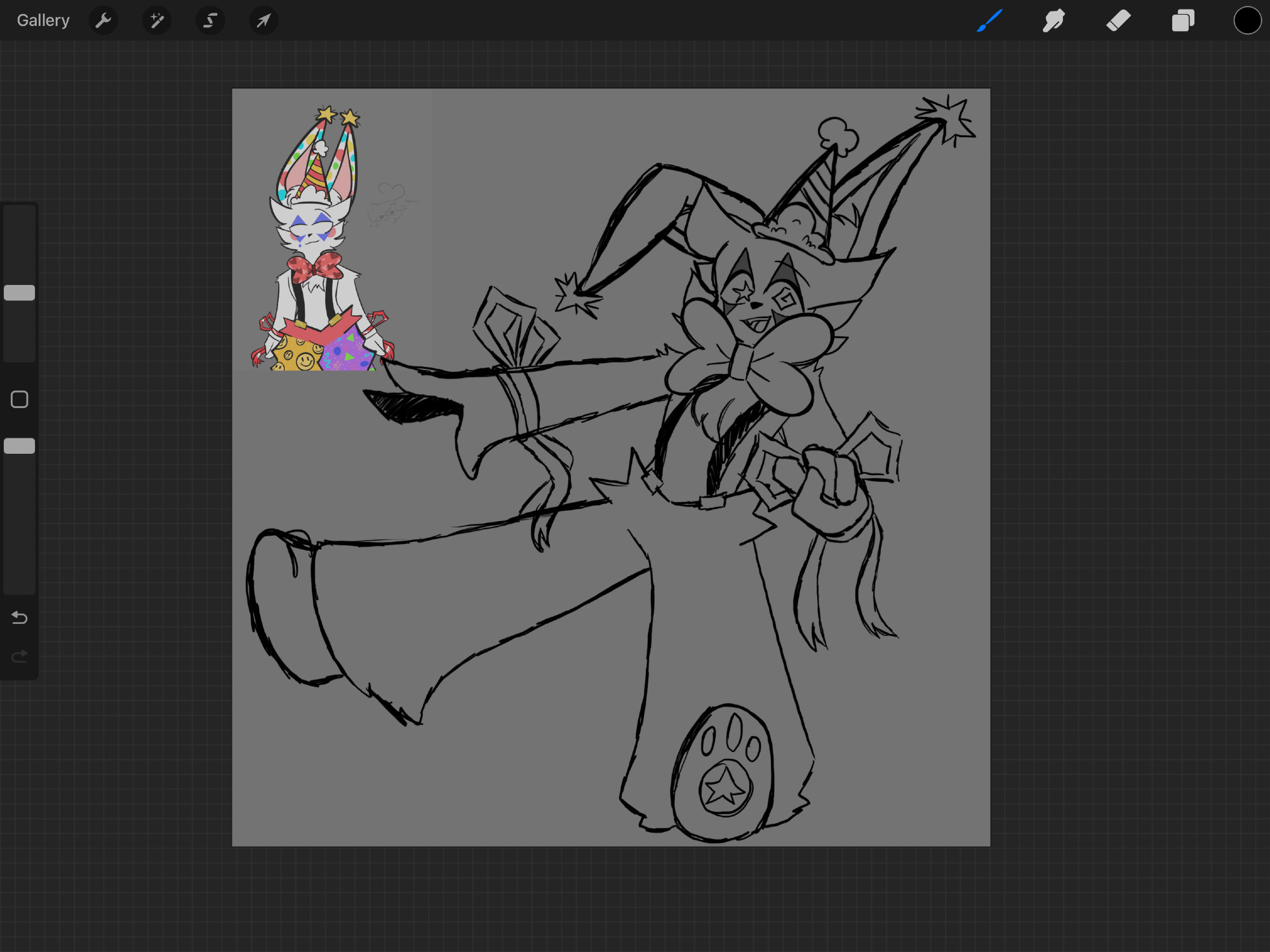Viewport: 1270px width, 952px height.
Task: Select the Brush tool
Action: [990, 20]
